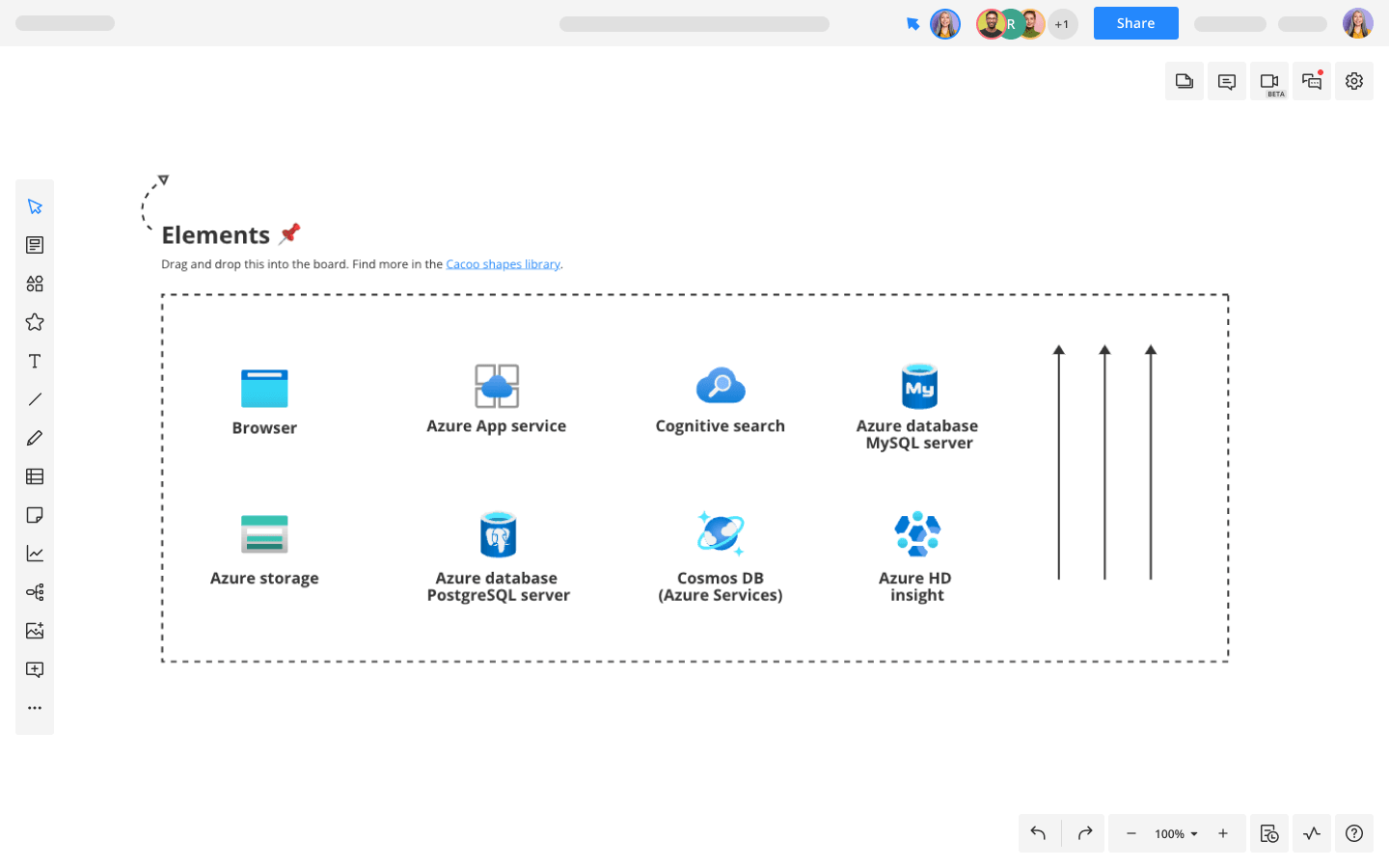Open the 100% zoom level dropdown
This screenshot has height=868, width=1389.
[1177, 834]
